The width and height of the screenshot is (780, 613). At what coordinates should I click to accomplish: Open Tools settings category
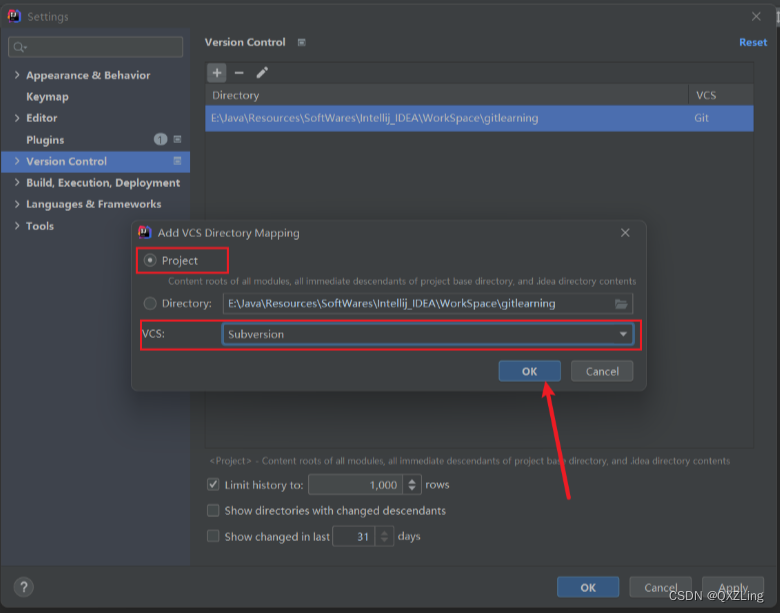tap(40, 226)
